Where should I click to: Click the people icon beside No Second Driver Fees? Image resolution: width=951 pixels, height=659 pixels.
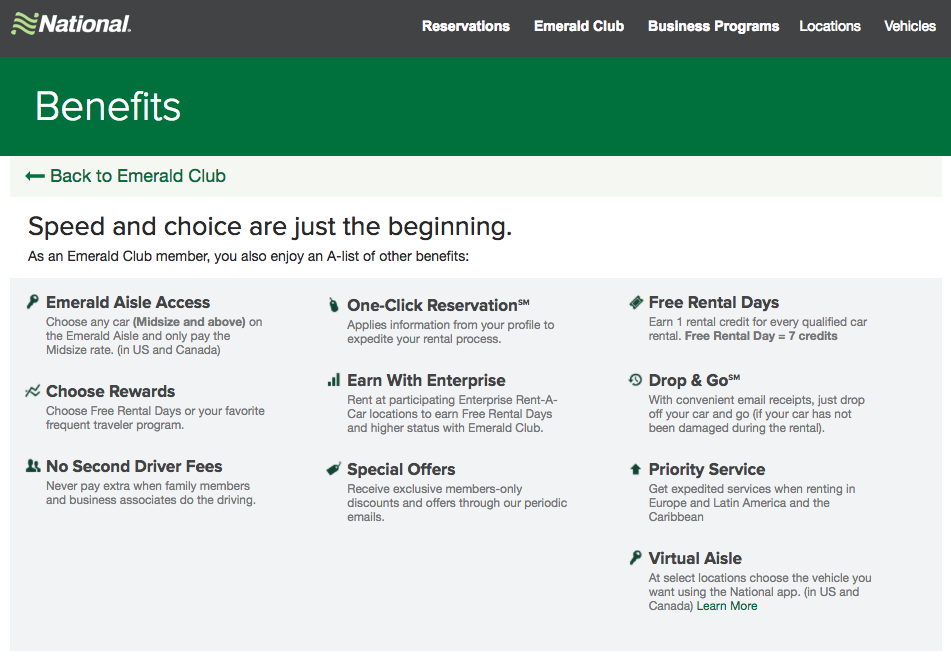click(33, 466)
